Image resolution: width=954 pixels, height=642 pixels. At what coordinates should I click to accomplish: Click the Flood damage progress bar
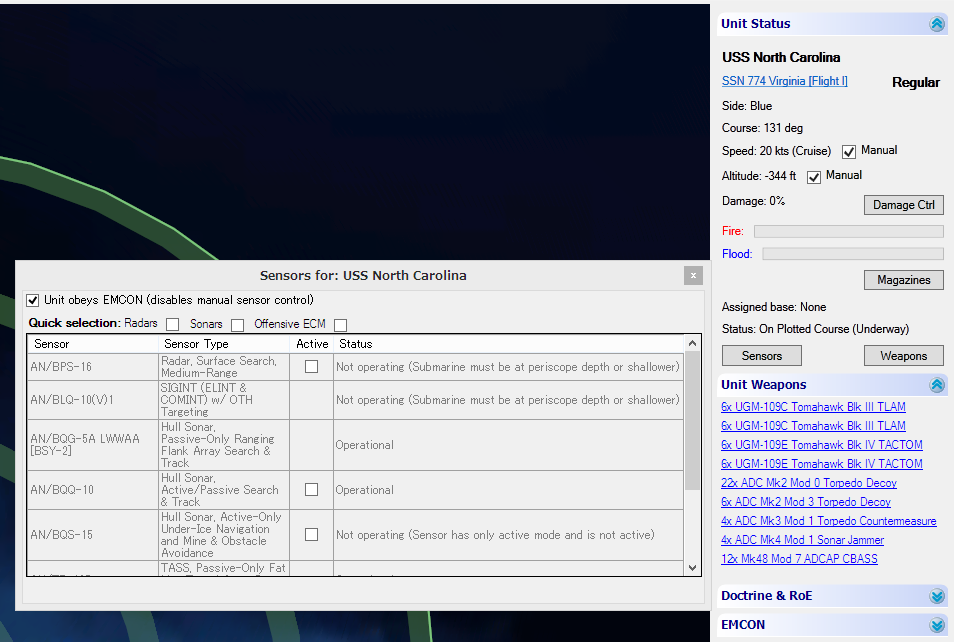point(853,254)
